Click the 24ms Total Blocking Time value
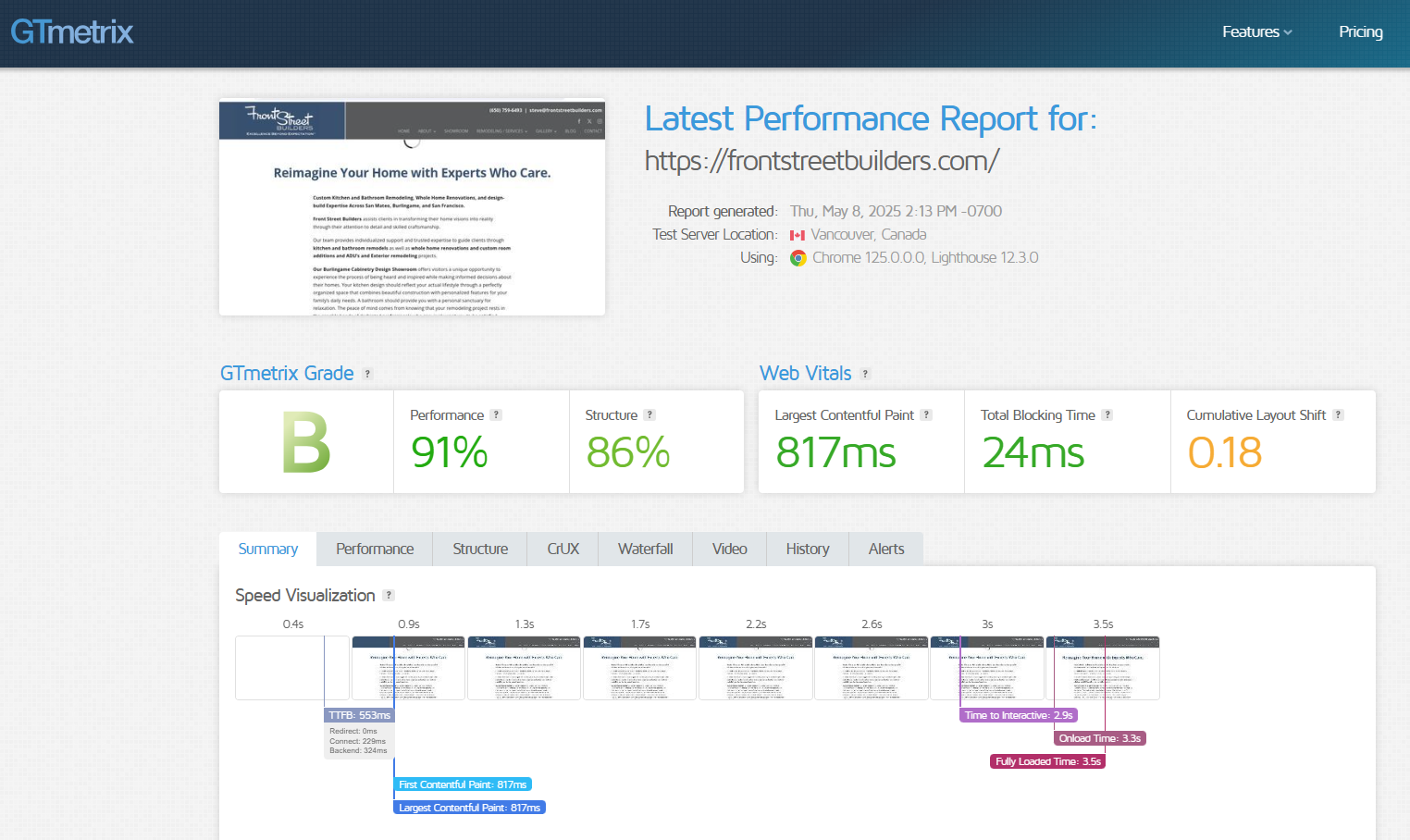 (x=1033, y=452)
